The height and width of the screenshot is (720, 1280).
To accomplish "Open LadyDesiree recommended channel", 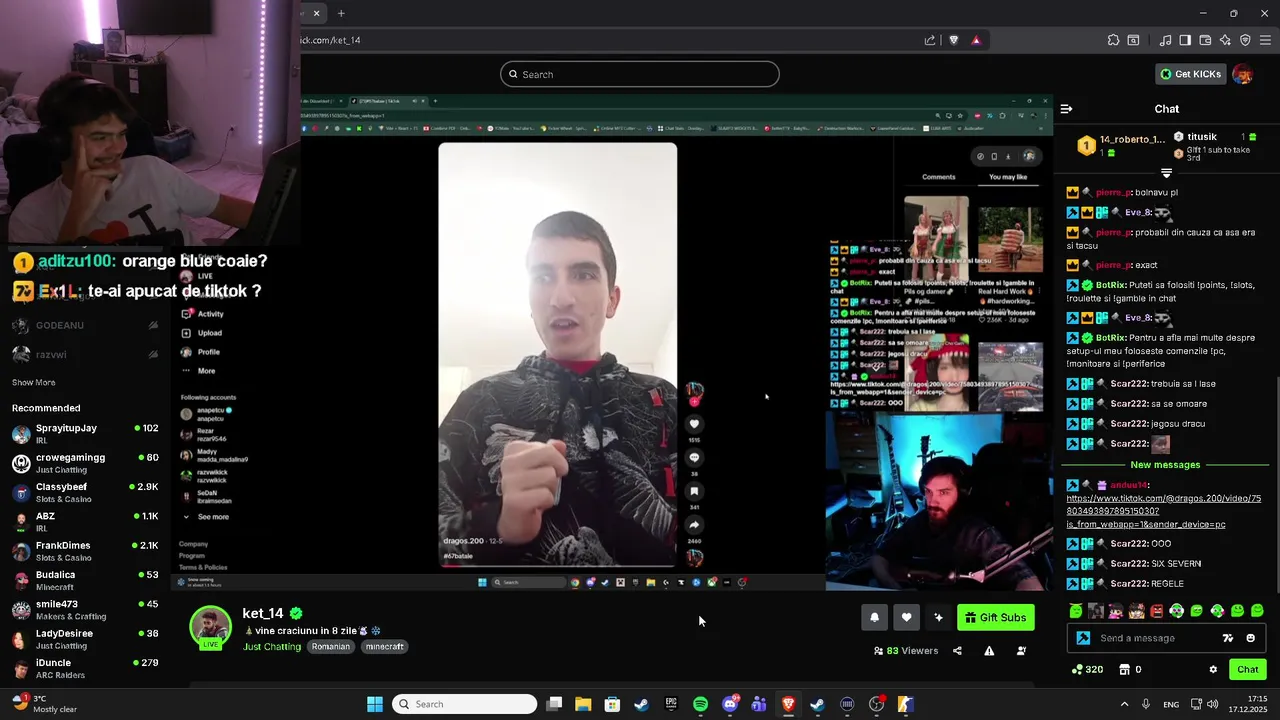I will click(85, 639).
